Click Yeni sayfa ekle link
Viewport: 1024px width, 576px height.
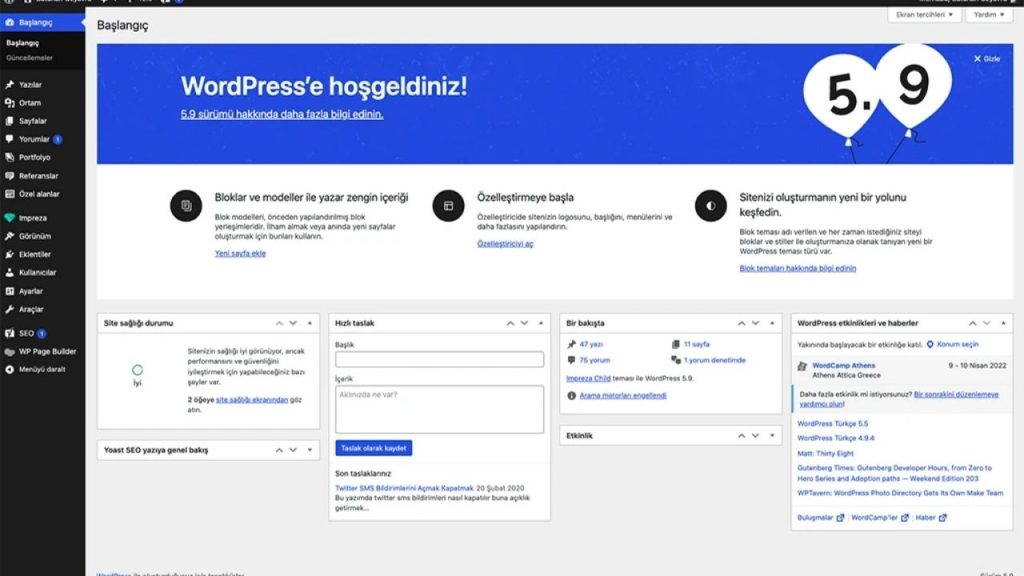click(240, 253)
